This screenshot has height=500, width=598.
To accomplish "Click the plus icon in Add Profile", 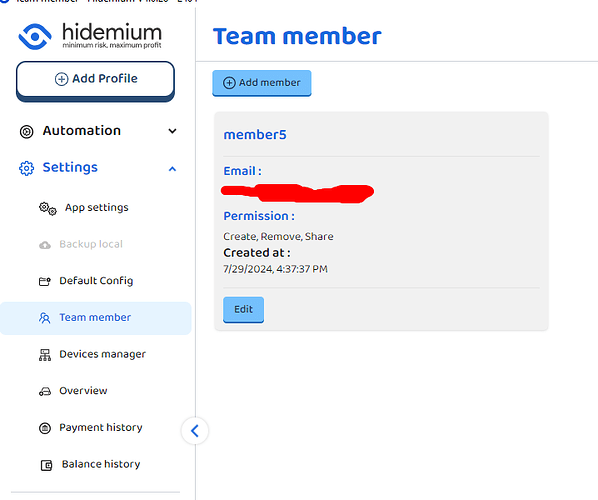I will coord(61,79).
